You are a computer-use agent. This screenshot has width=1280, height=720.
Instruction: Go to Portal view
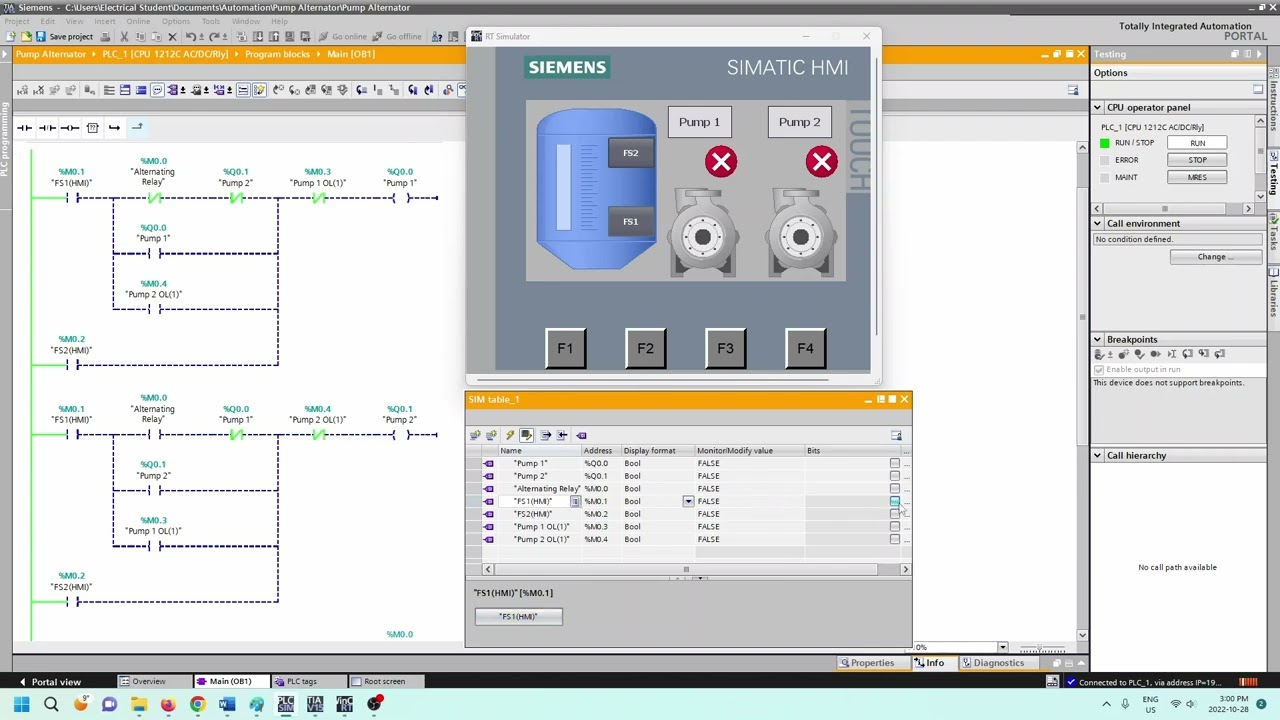48,682
